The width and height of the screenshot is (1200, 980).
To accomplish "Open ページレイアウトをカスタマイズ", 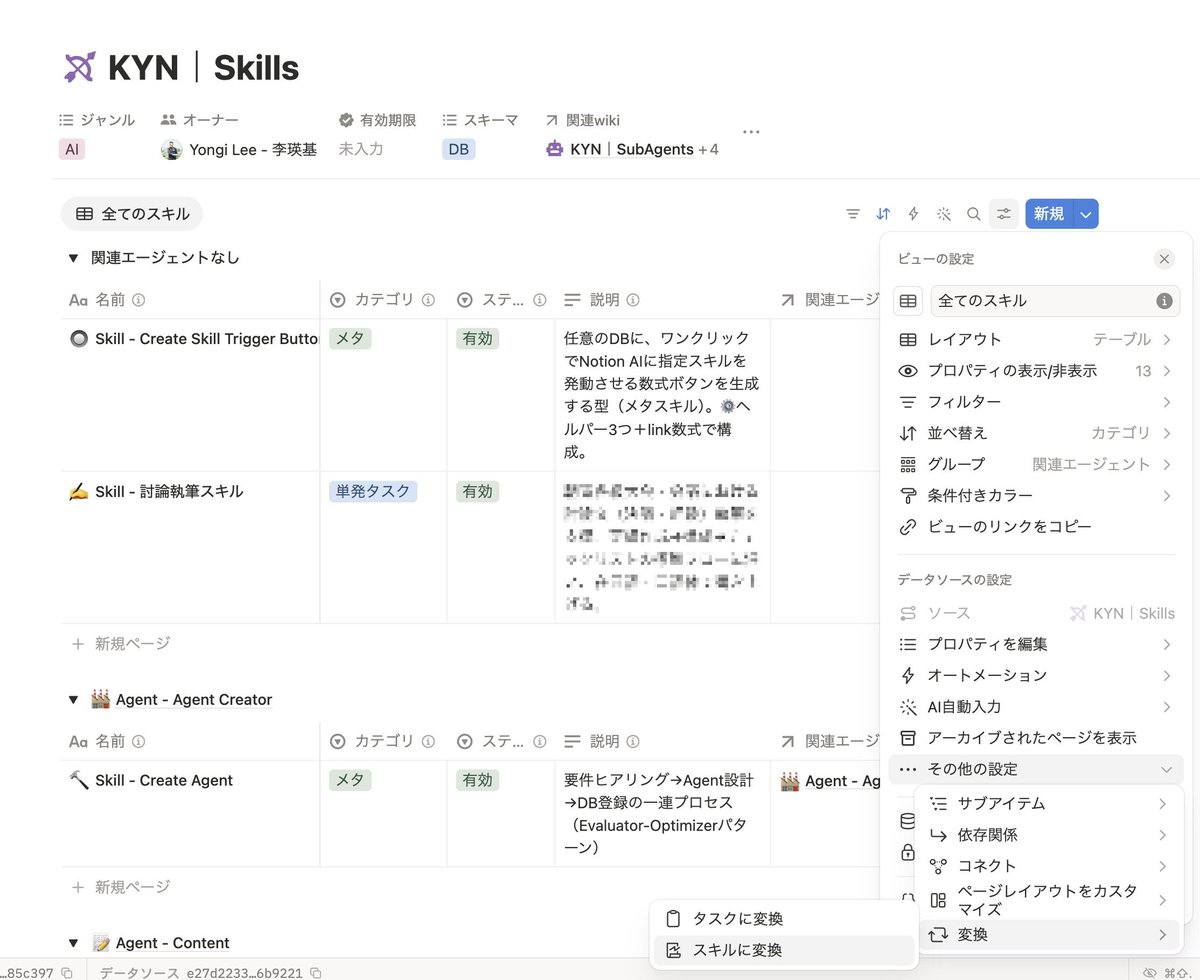I will click(x=1049, y=900).
